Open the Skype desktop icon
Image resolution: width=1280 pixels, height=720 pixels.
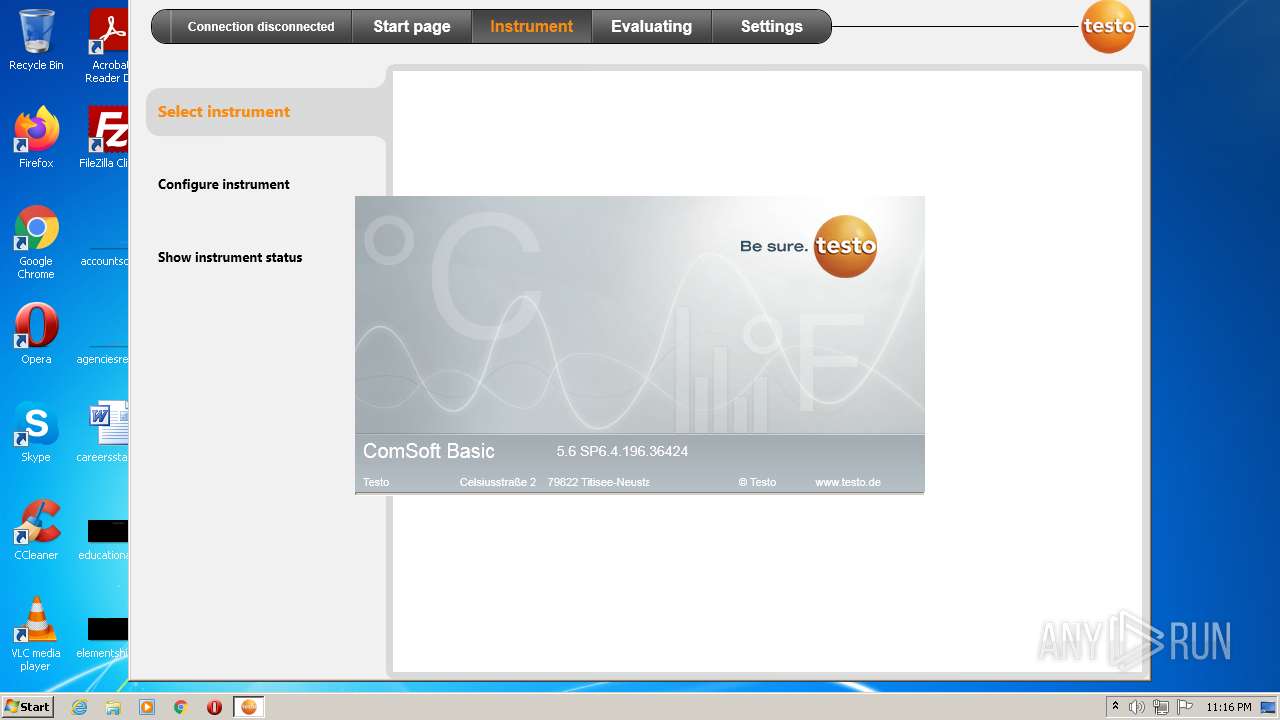[x=36, y=432]
